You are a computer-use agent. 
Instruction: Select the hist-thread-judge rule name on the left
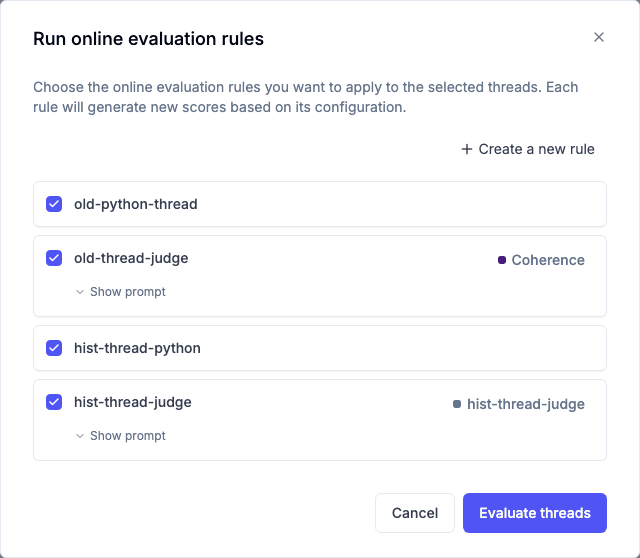pyautogui.click(x=133, y=402)
